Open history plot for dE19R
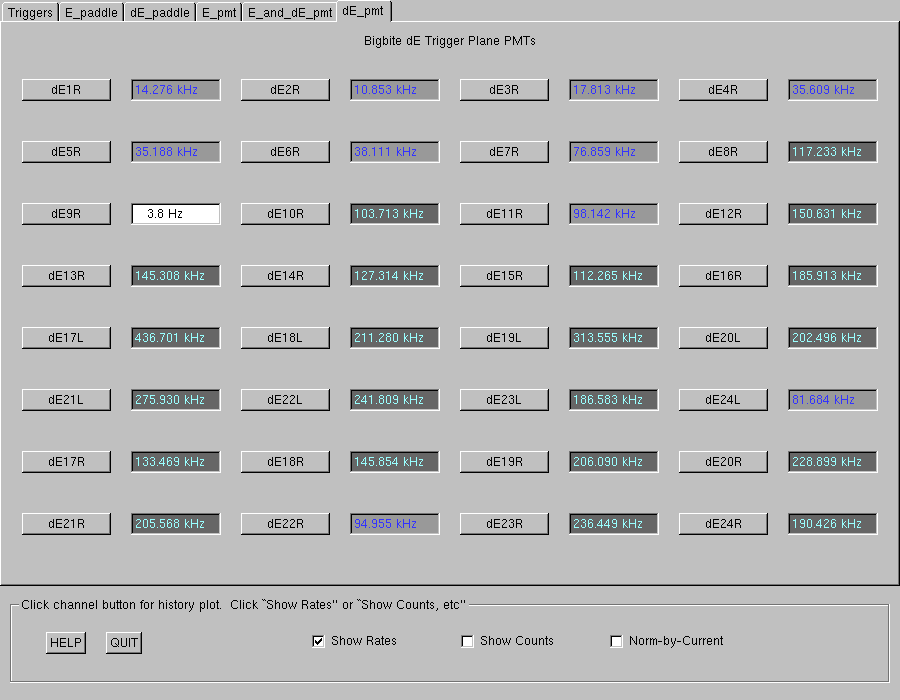900x700 pixels. tap(504, 462)
